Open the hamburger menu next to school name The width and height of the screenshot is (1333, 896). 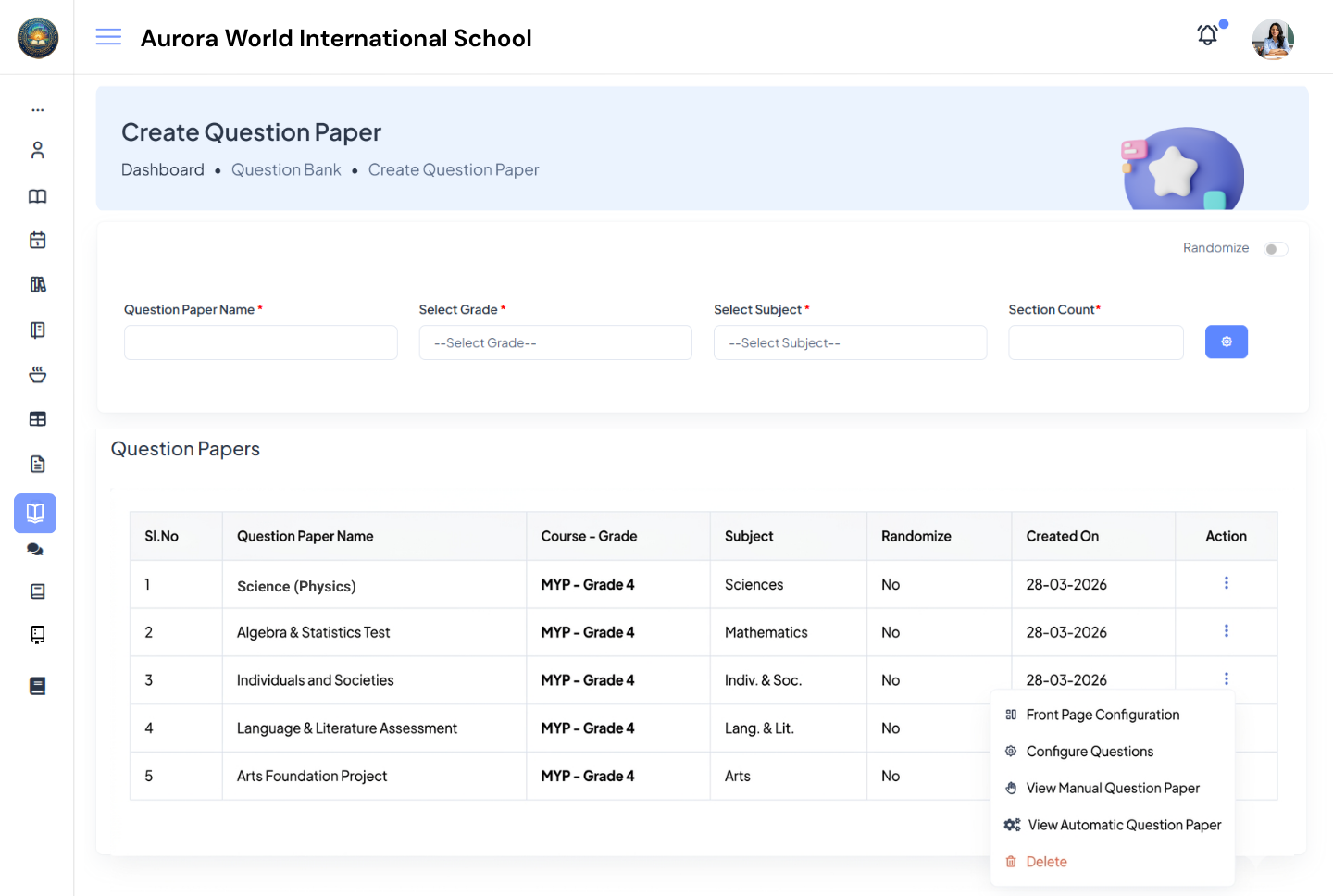click(108, 36)
